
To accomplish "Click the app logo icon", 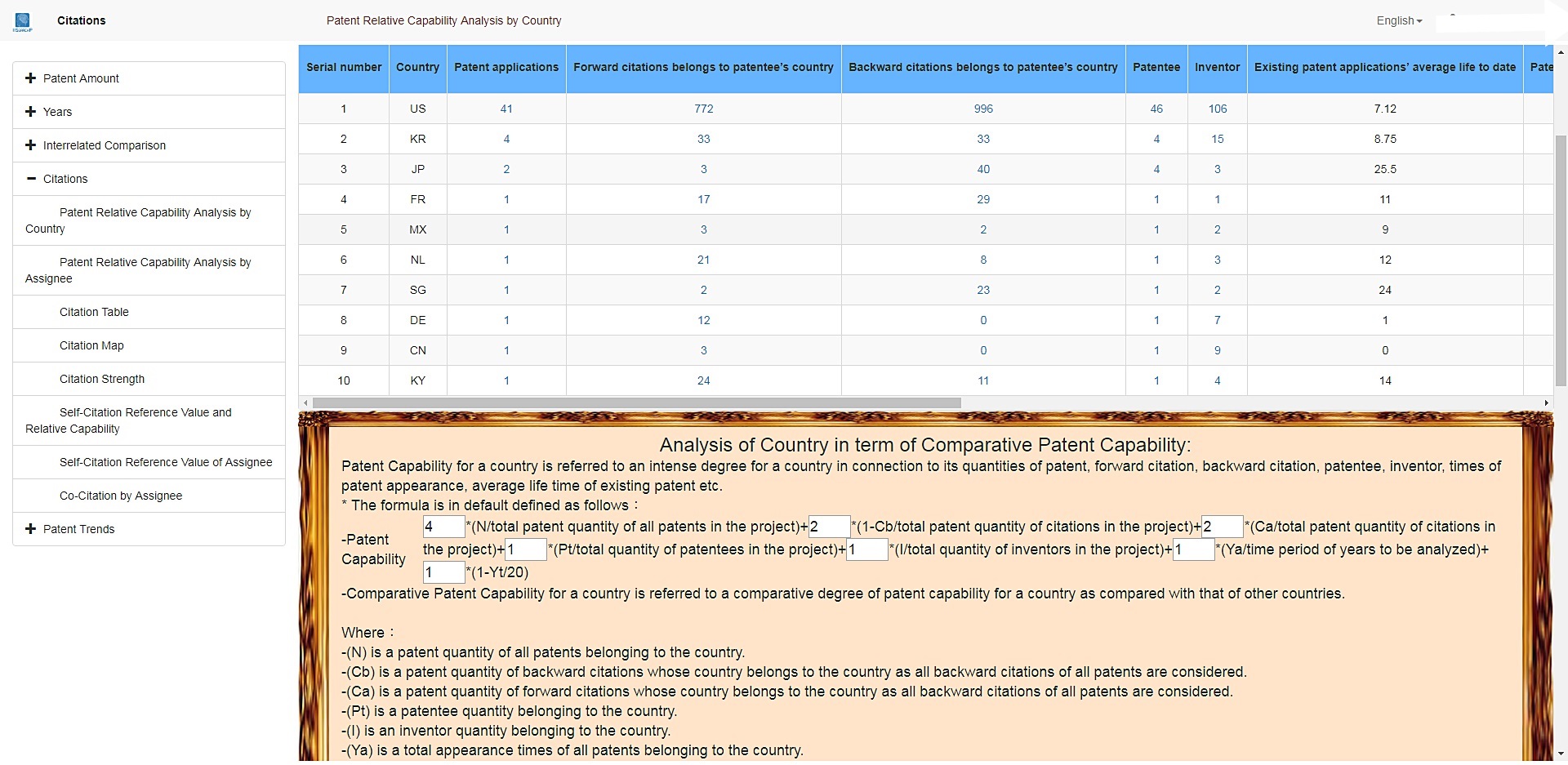I will (23, 22).
